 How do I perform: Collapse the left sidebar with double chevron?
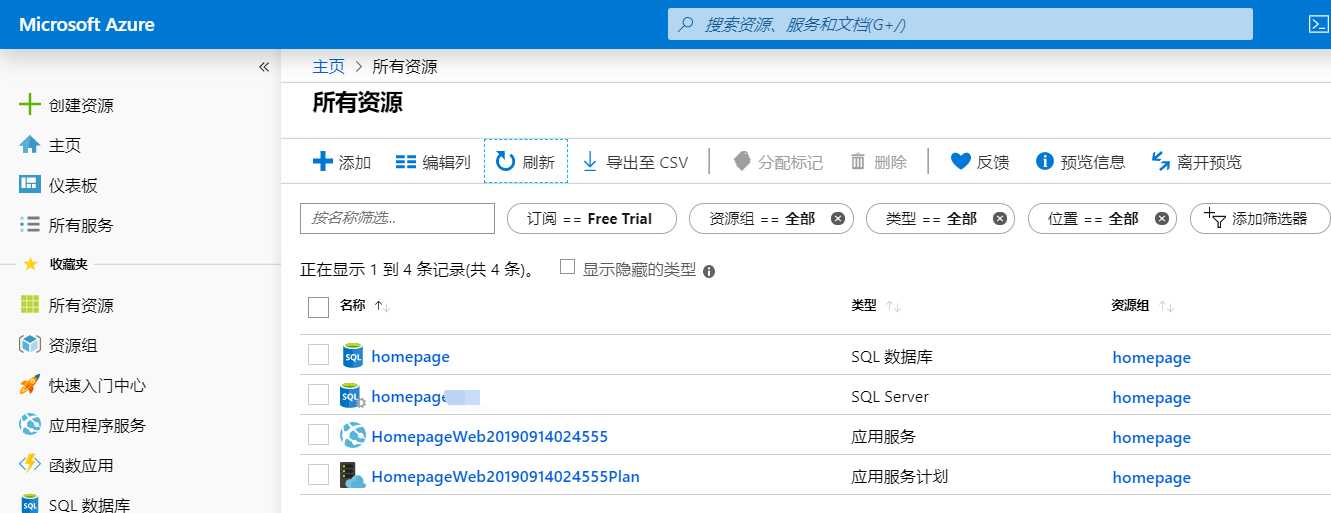click(264, 67)
